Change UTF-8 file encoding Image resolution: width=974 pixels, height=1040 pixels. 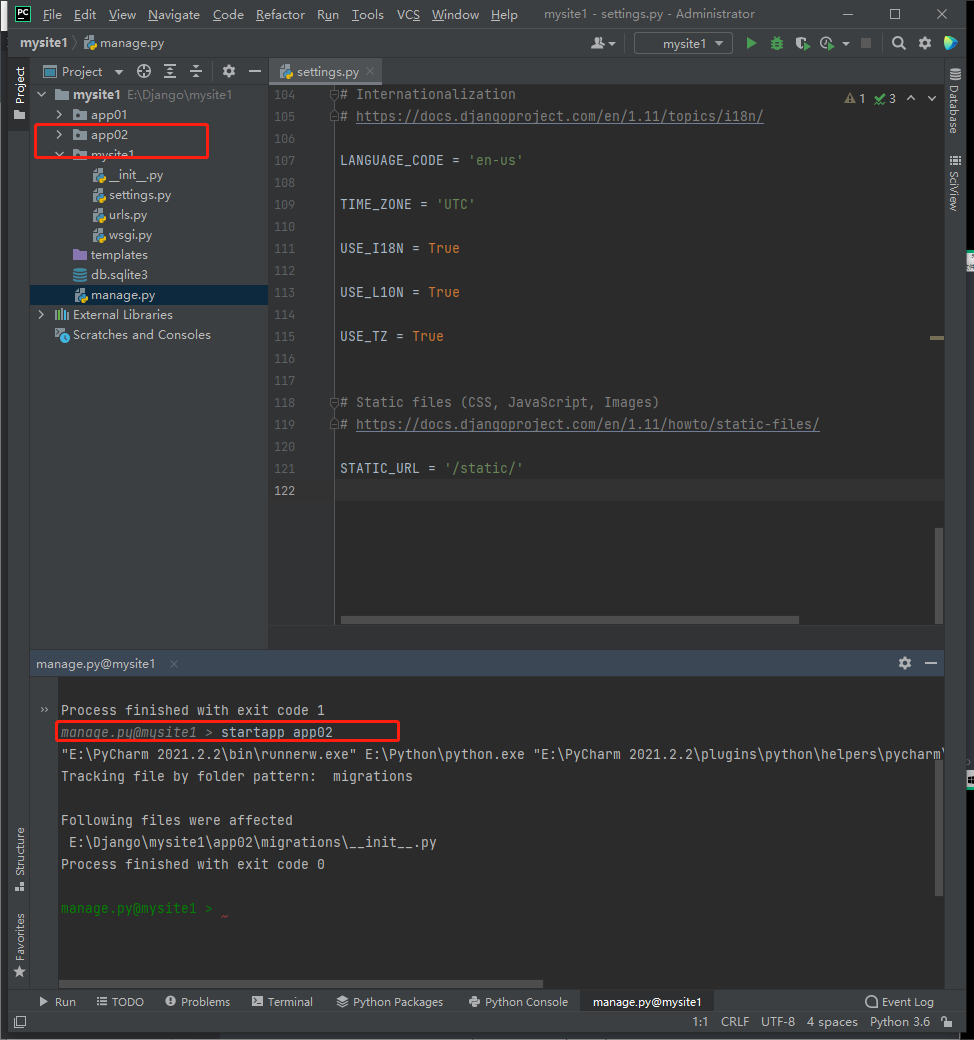click(x=778, y=1022)
